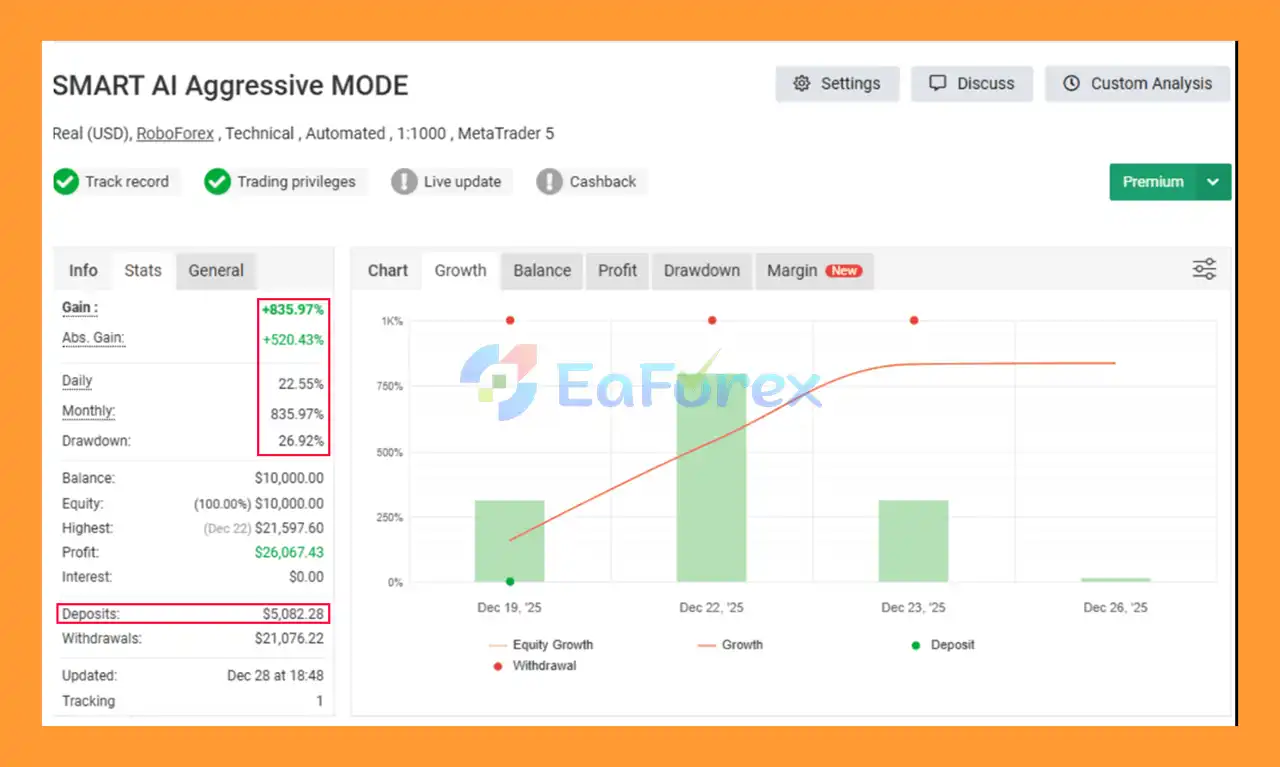Click the Custom Analysis clock icon
Screen dimensions: 1280x767
pyautogui.click(x=1071, y=84)
